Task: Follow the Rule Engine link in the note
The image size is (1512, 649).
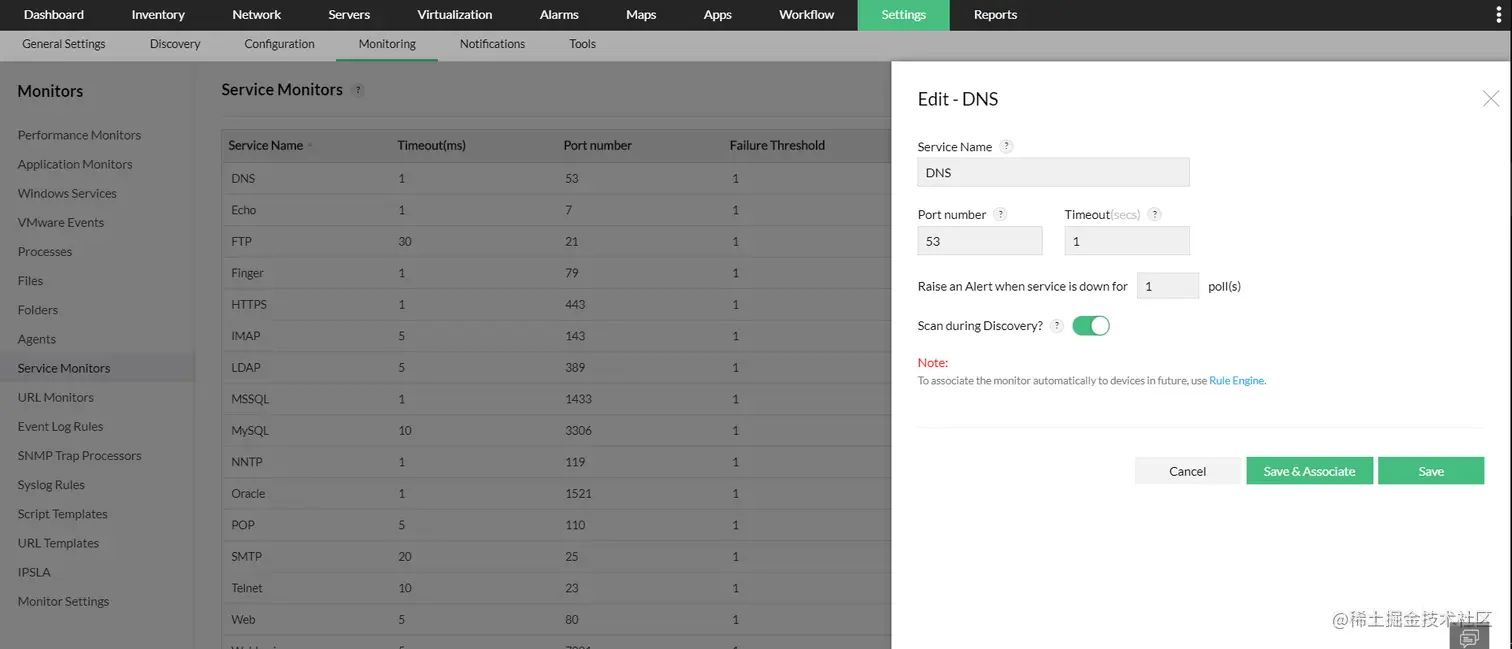Action: tap(1237, 380)
